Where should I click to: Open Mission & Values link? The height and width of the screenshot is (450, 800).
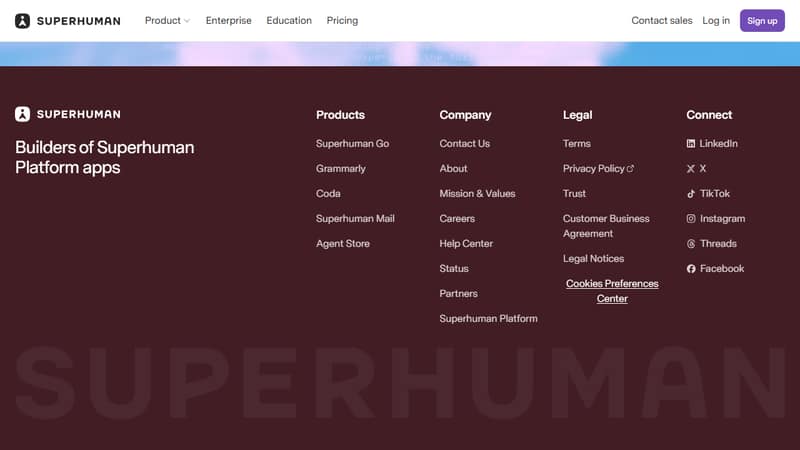(478, 194)
